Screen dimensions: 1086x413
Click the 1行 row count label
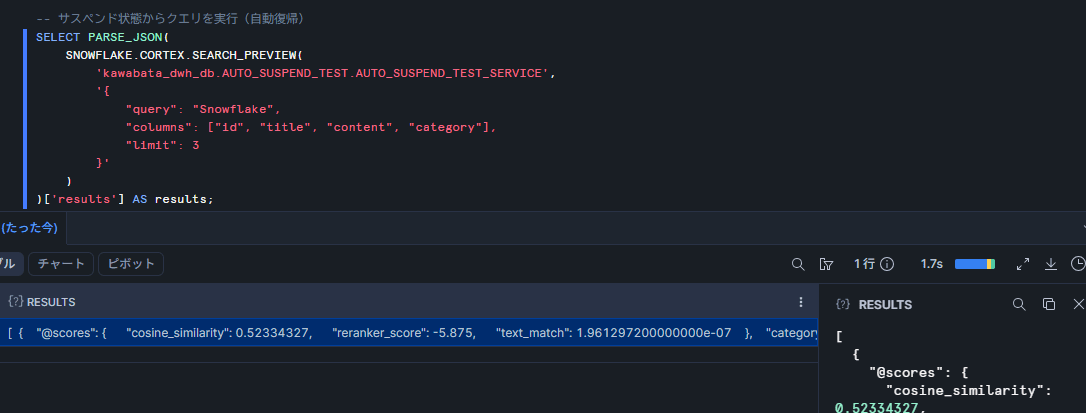click(x=864, y=264)
